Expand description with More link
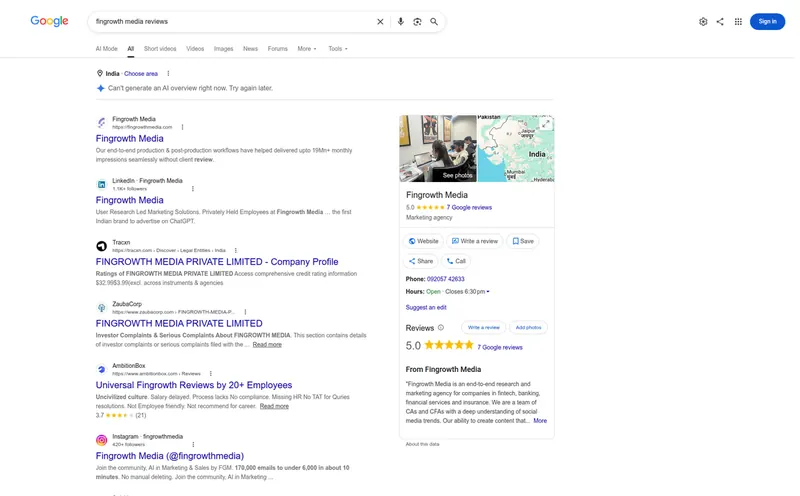The image size is (800, 496). coord(540,420)
